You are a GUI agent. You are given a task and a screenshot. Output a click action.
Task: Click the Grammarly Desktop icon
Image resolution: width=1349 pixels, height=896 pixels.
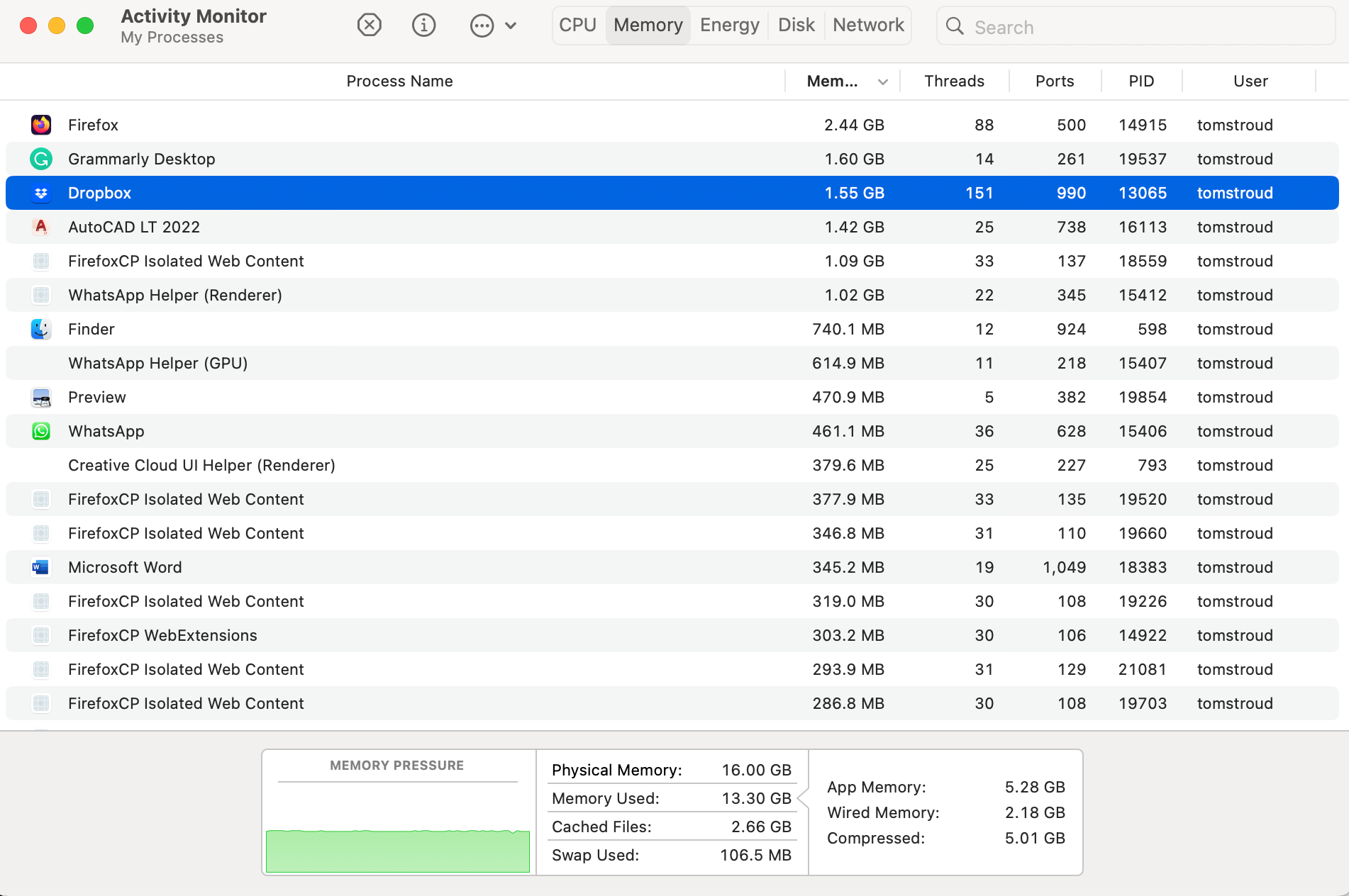(x=41, y=159)
